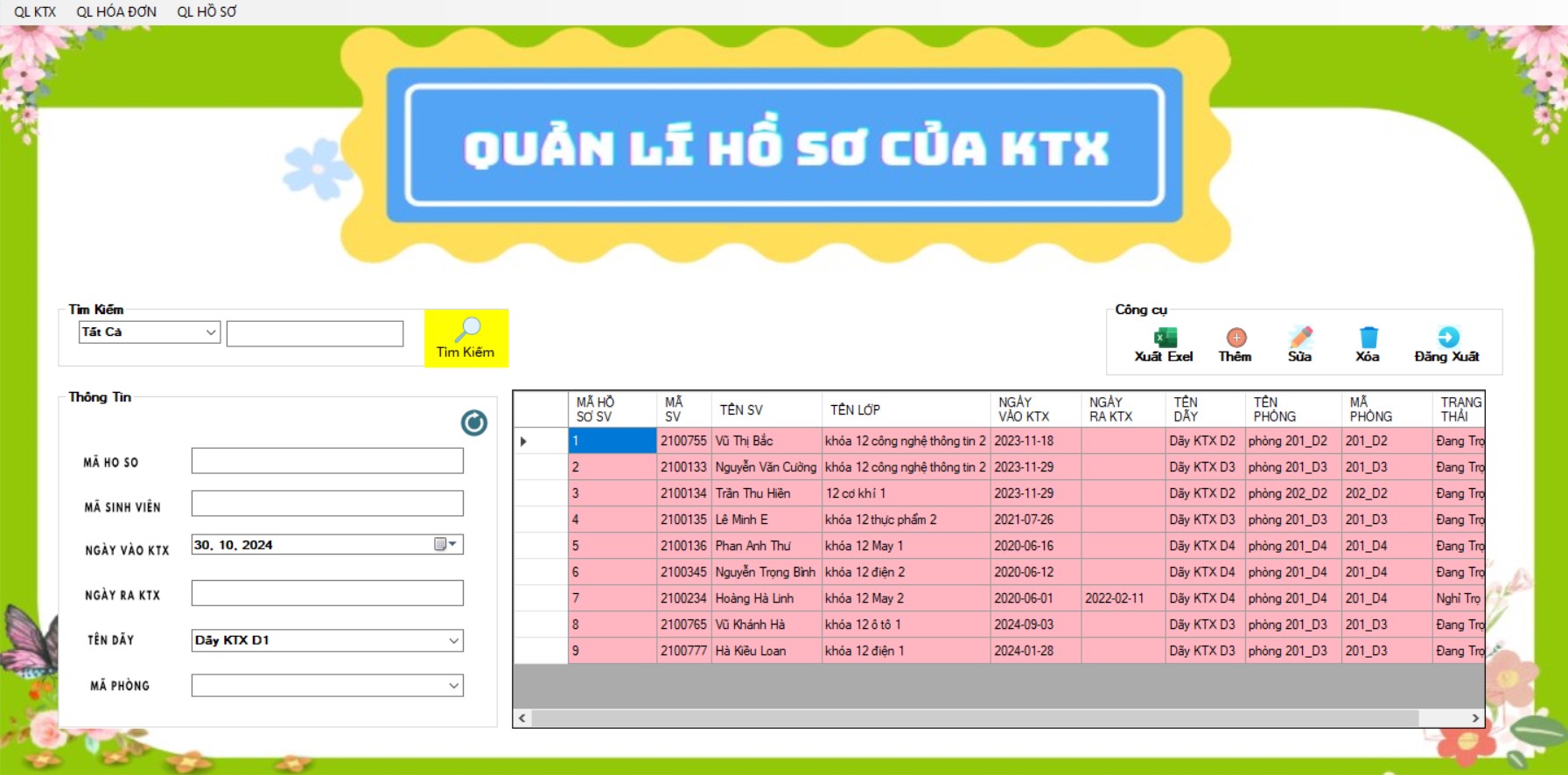Image resolution: width=1568 pixels, height=775 pixels.
Task: Click room code cell 202_D2
Action: (1387, 493)
